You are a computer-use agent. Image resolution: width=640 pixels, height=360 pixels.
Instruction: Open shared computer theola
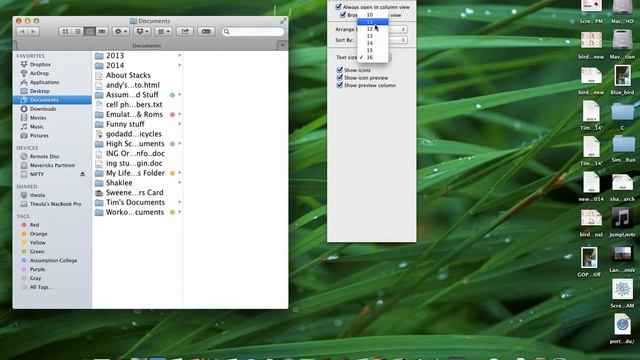tap(37, 195)
